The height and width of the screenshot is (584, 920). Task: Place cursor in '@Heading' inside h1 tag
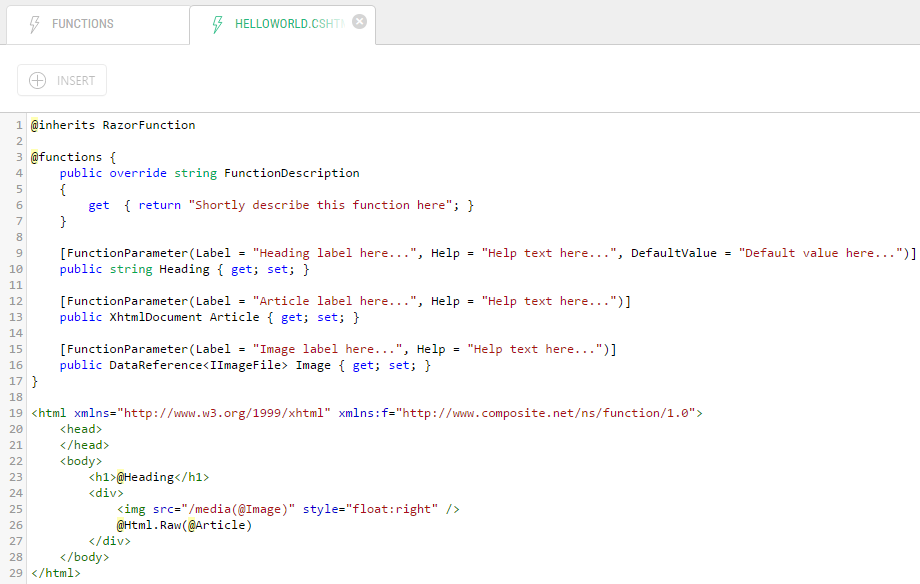point(146,477)
